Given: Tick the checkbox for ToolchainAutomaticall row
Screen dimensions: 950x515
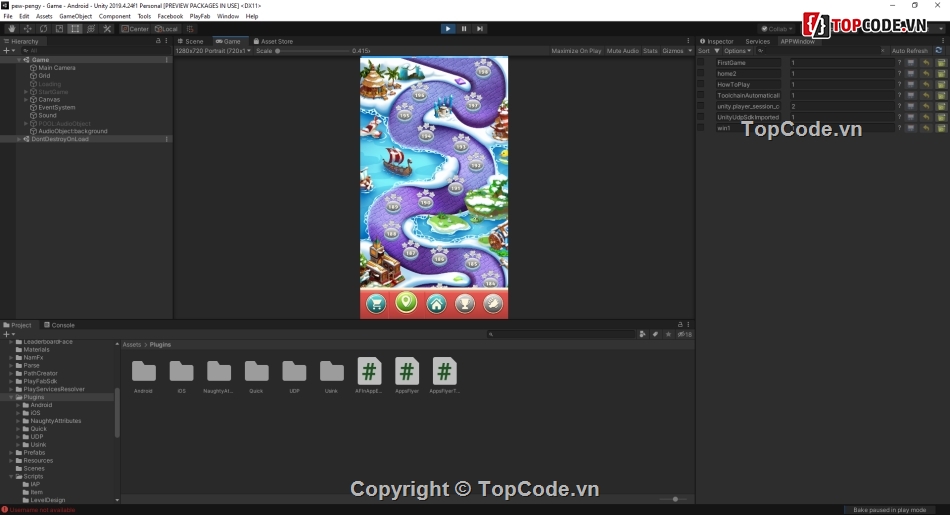Looking at the screenshot, I should pyautogui.click(x=701, y=95).
